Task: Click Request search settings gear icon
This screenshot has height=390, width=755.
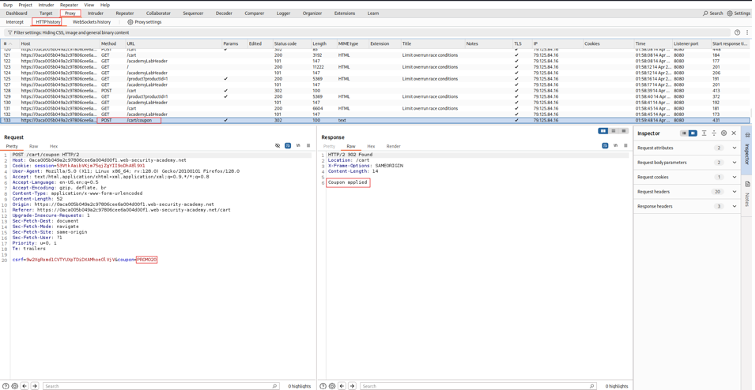Action: click(x=15, y=386)
